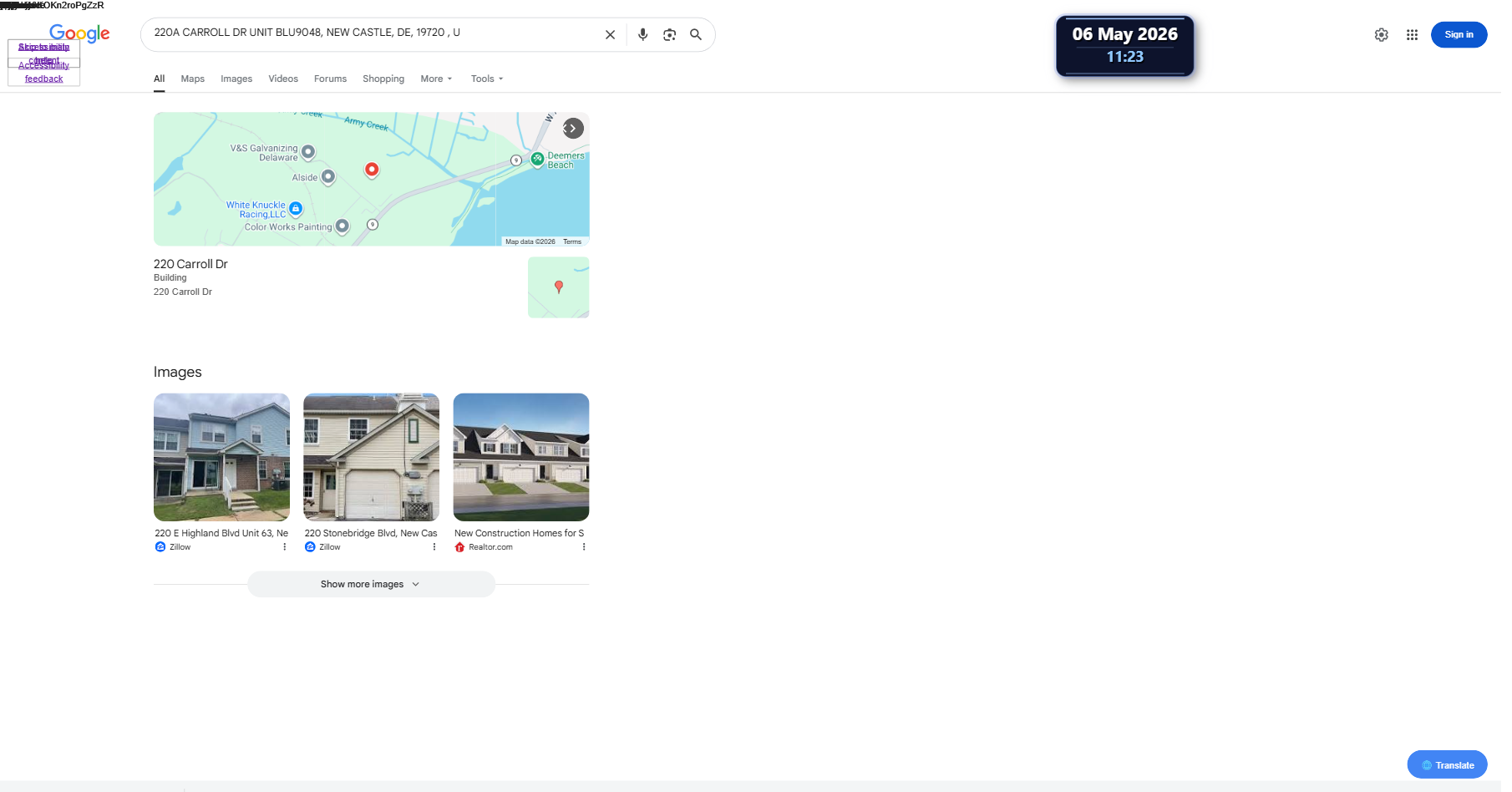The image size is (1512, 792).
Task: Open options for 220 Stonebridge Blvd image
Action: pos(434,547)
